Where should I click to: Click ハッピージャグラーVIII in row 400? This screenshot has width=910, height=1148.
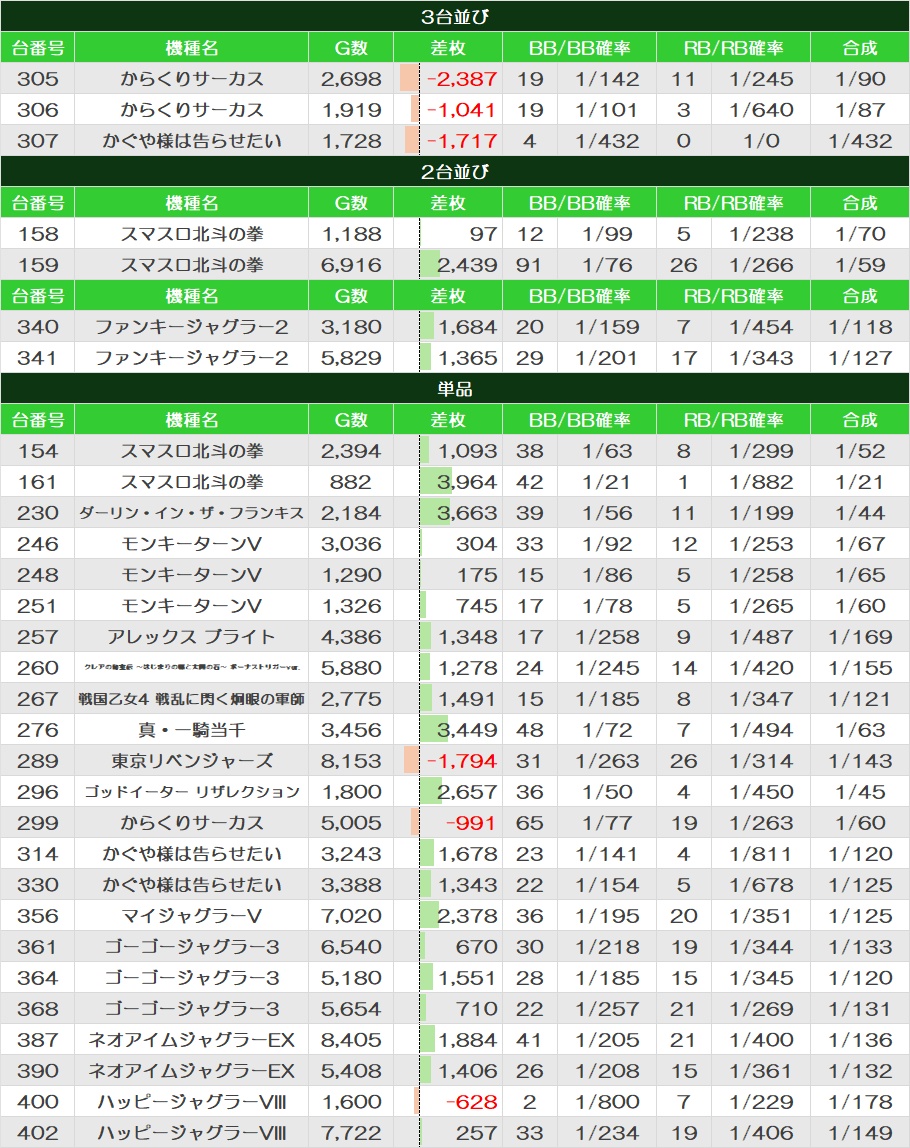(x=192, y=1102)
